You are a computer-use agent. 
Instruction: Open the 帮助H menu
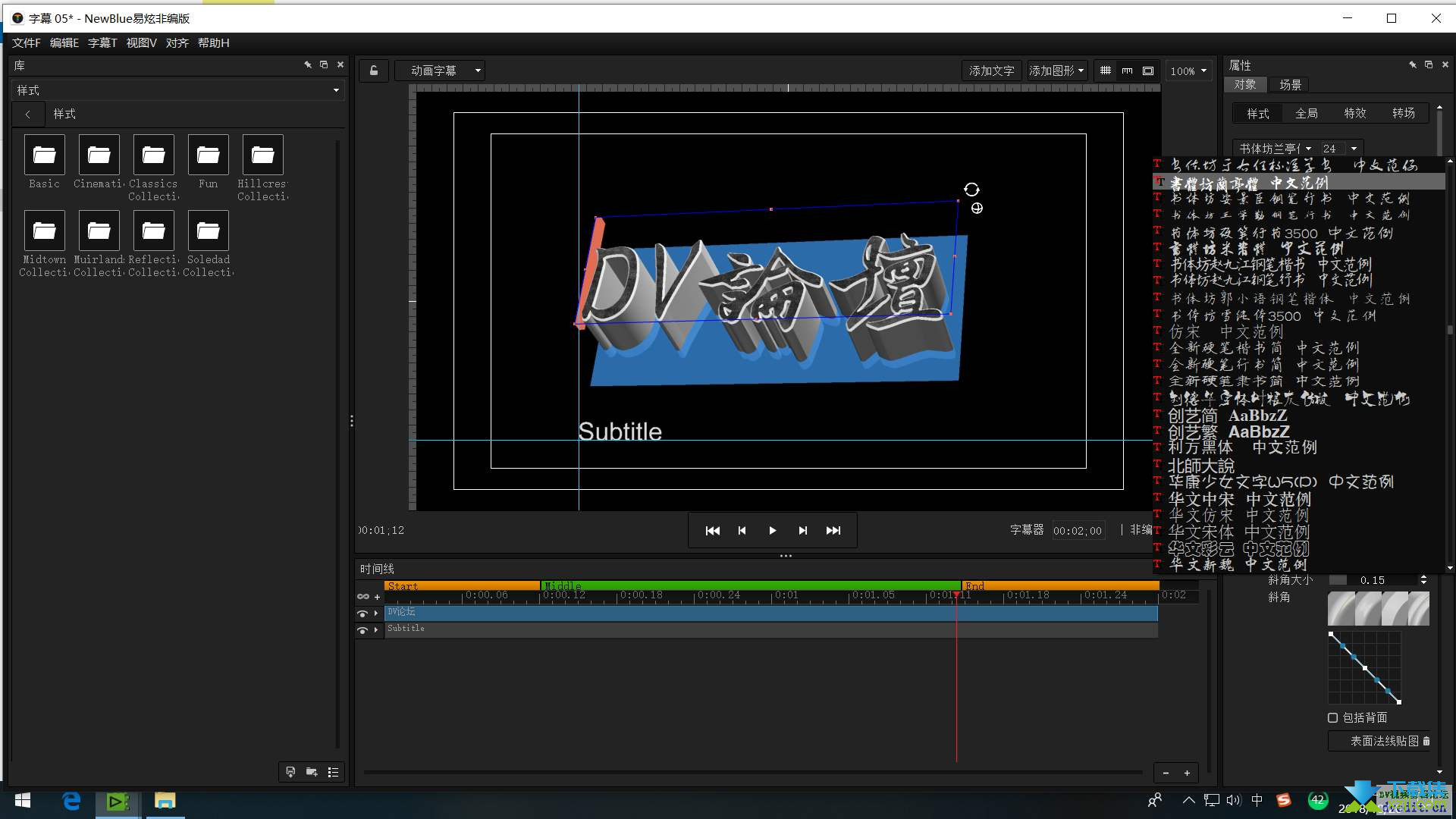[x=214, y=43]
